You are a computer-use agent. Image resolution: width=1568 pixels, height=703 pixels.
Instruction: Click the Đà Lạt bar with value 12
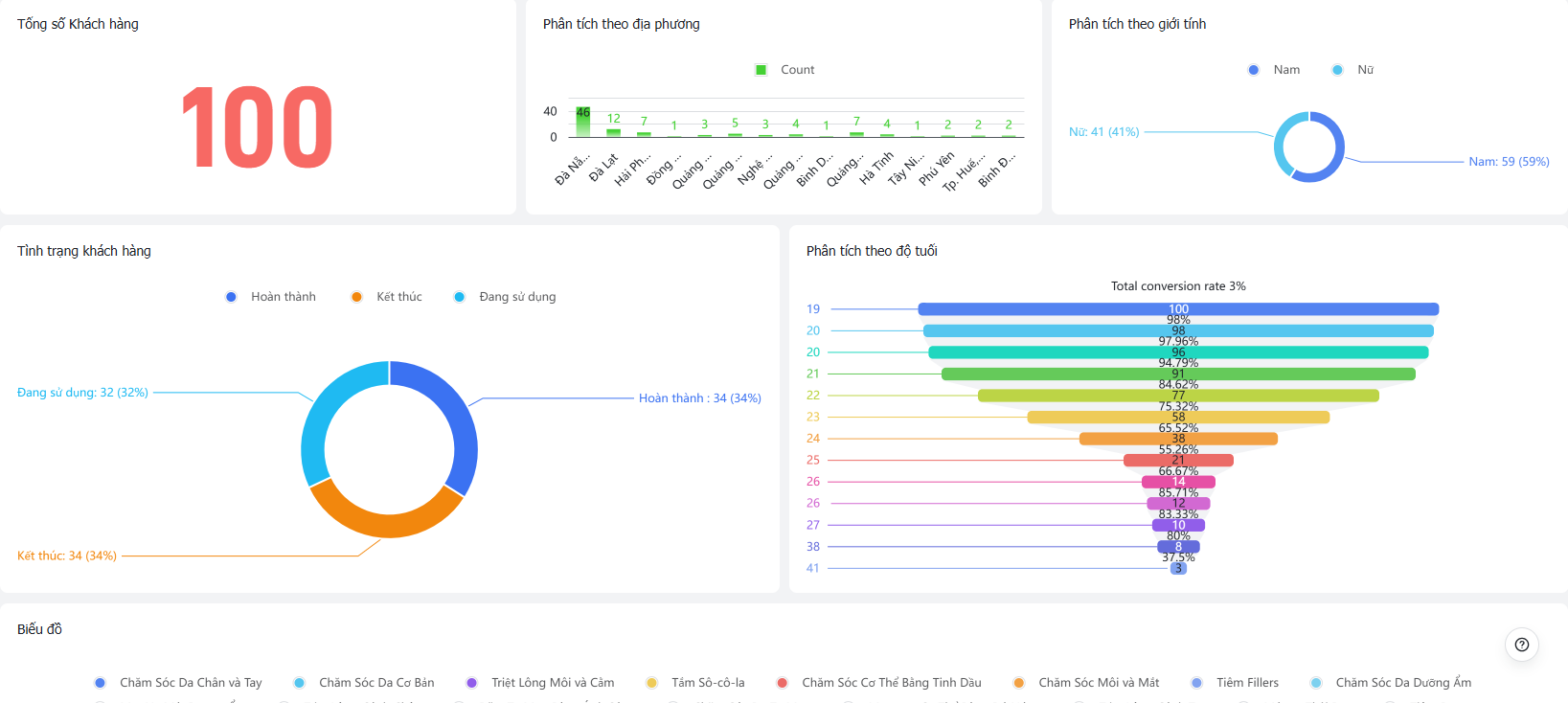point(613,132)
